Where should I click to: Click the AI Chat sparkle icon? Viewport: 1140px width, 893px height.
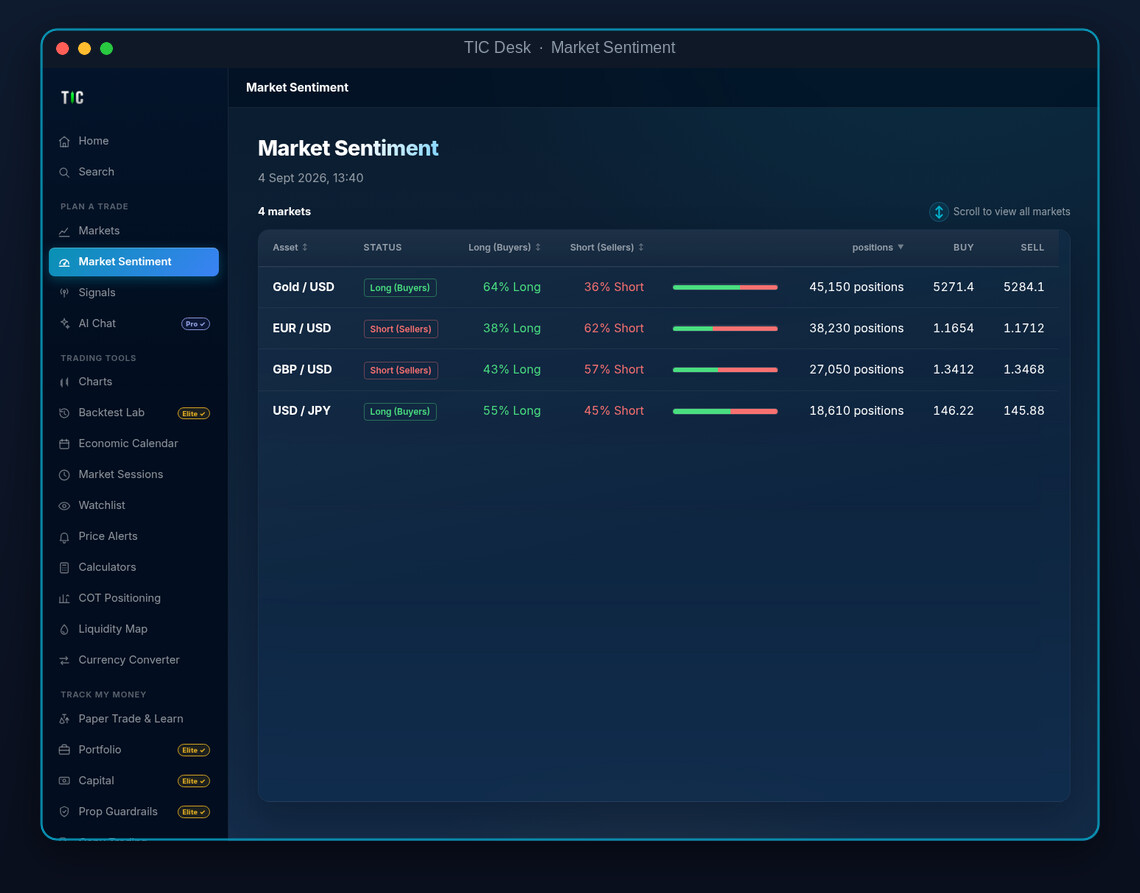click(64, 324)
